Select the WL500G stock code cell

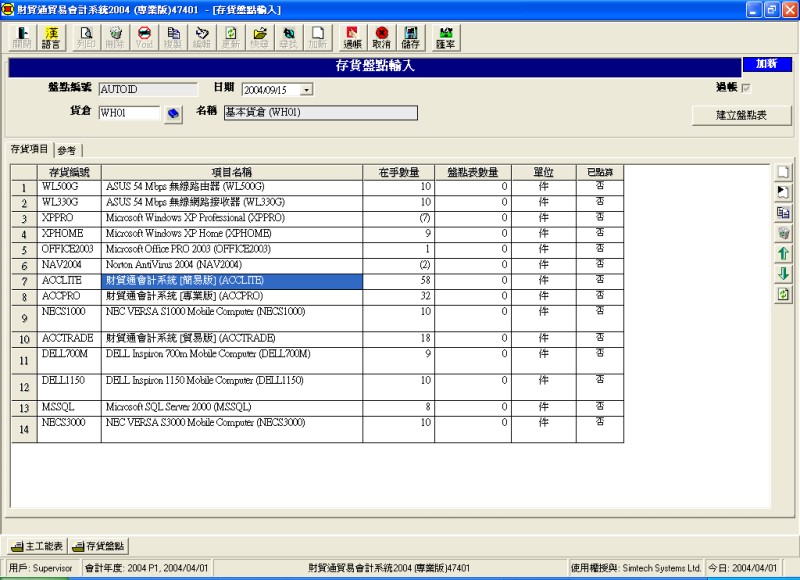click(x=69, y=187)
